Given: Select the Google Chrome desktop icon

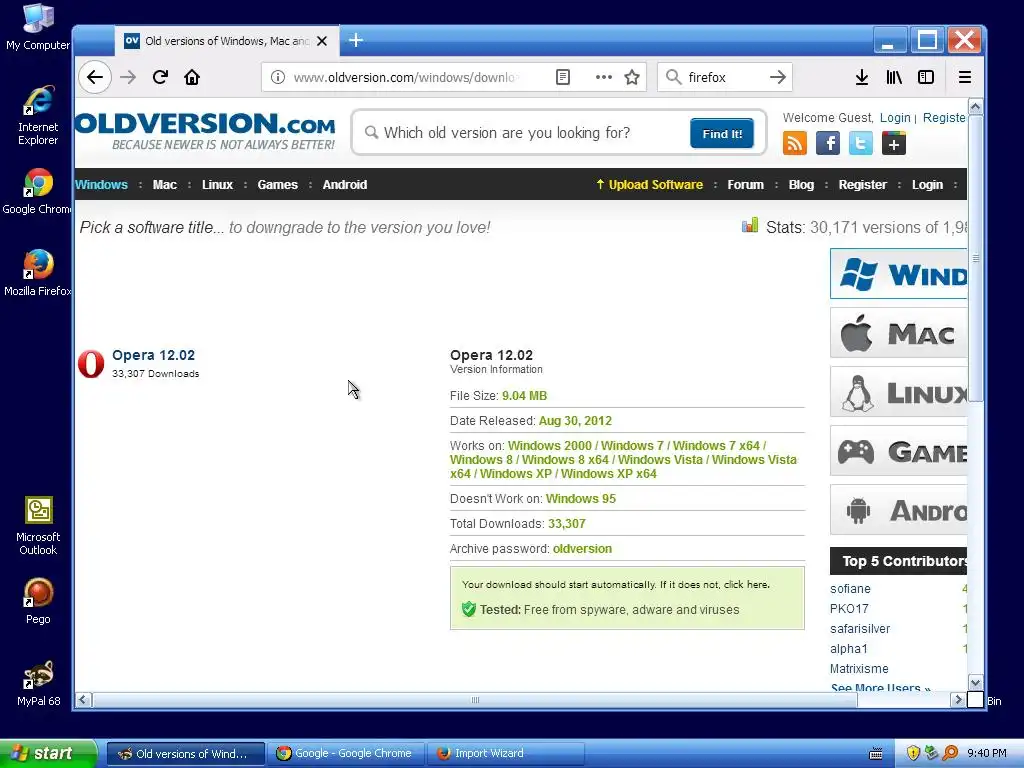Looking at the screenshot, I should point(37,191).
